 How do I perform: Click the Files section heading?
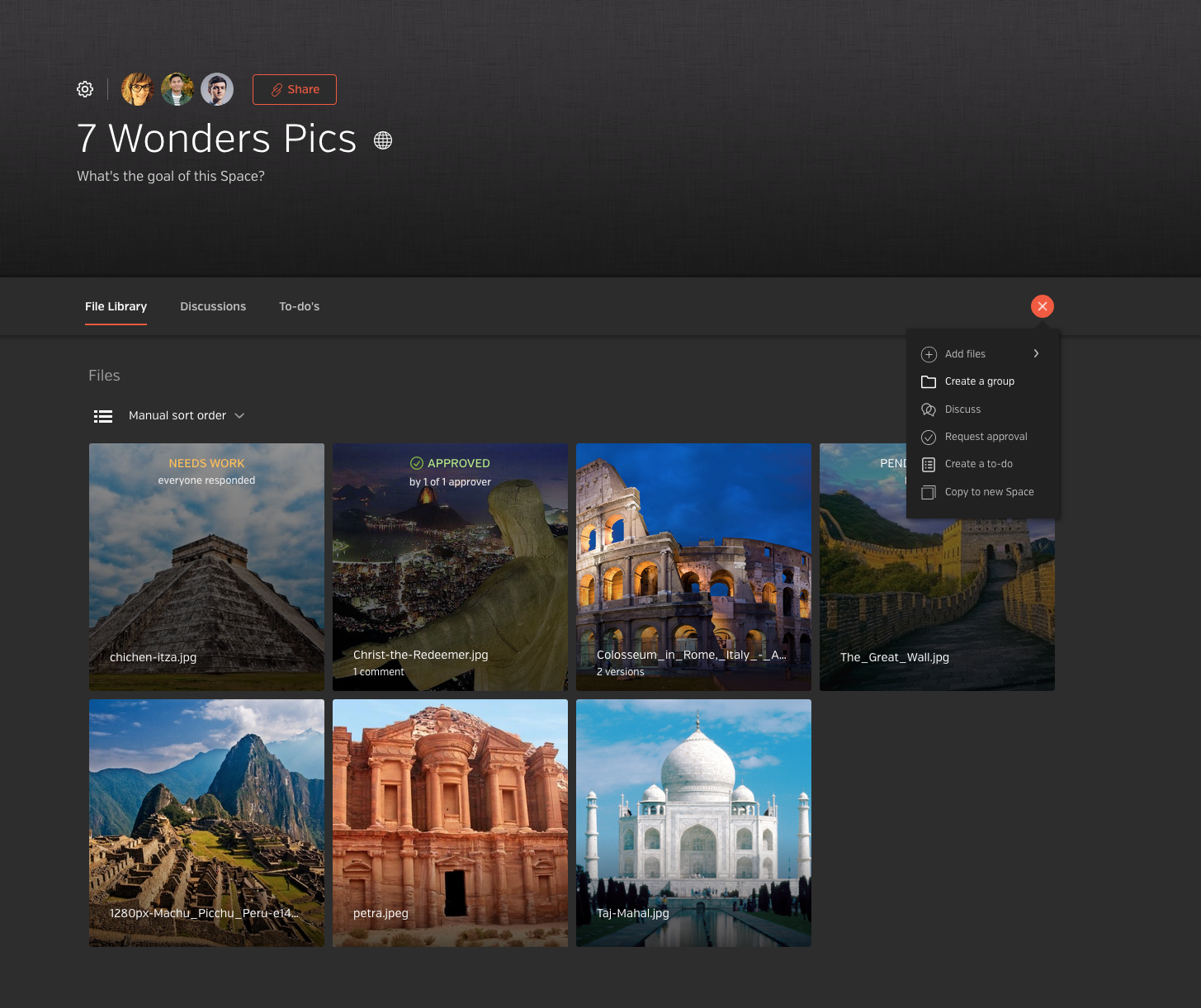pos(104,376)
